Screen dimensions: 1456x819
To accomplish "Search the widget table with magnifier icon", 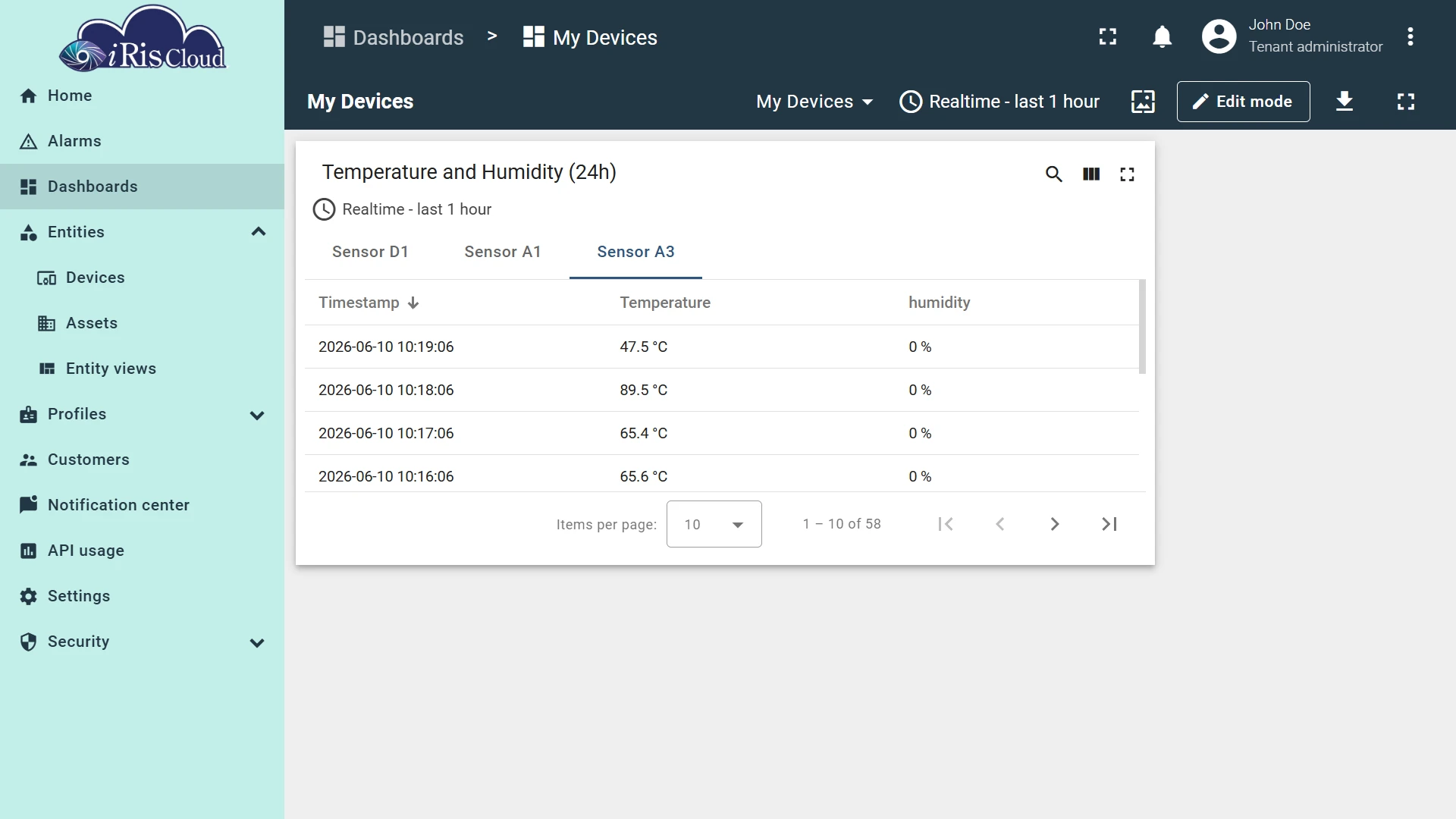I will (1053, 174).
